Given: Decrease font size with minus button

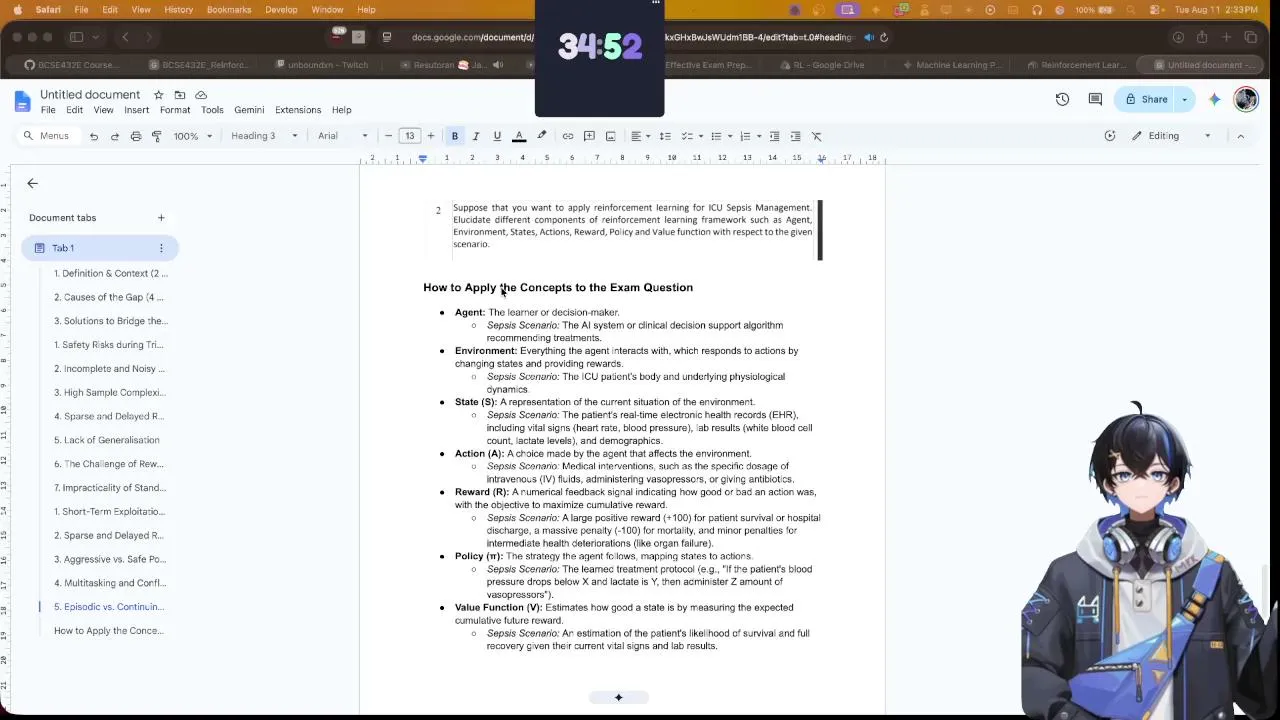Looking at the screenshot, I should (389, 136).
